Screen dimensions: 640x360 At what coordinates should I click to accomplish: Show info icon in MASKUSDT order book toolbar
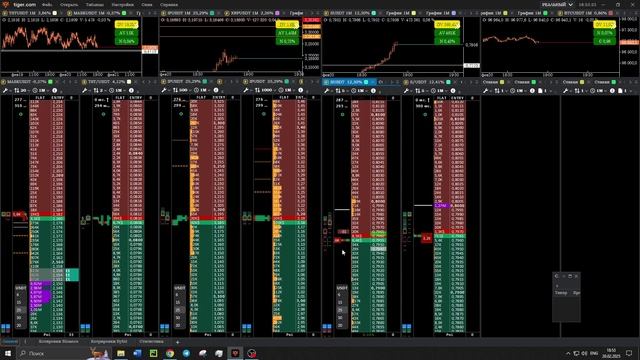pos(54,90)
